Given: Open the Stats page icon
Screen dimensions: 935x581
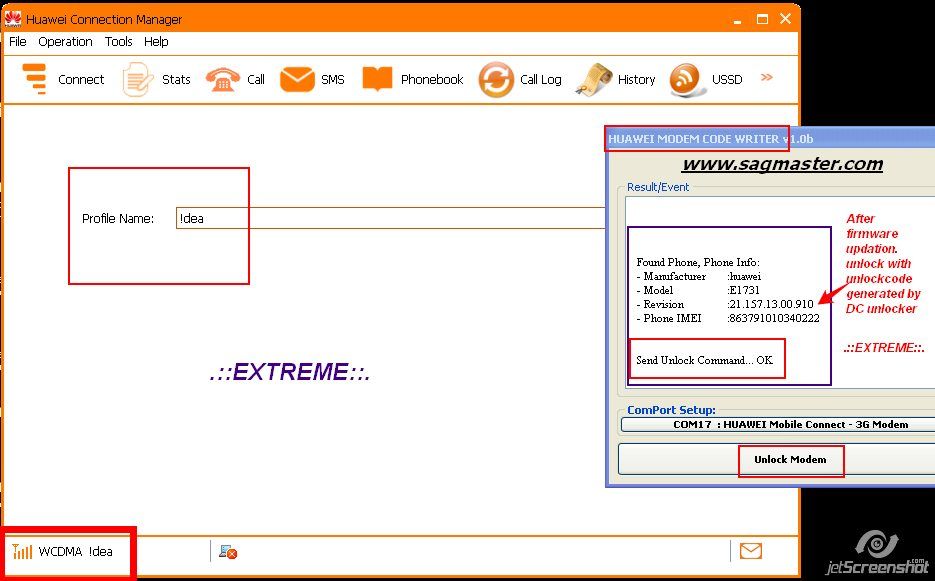Looking at the screenshot, I should (137, 79).
